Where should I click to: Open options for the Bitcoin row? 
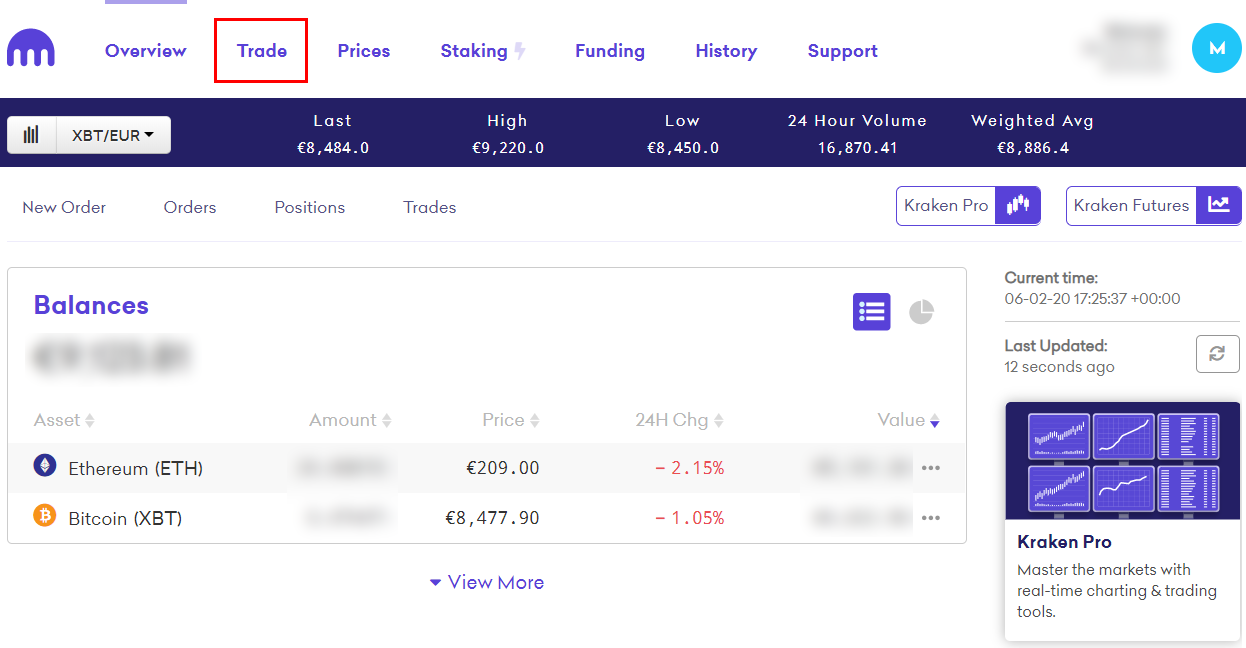pos(930,518)
